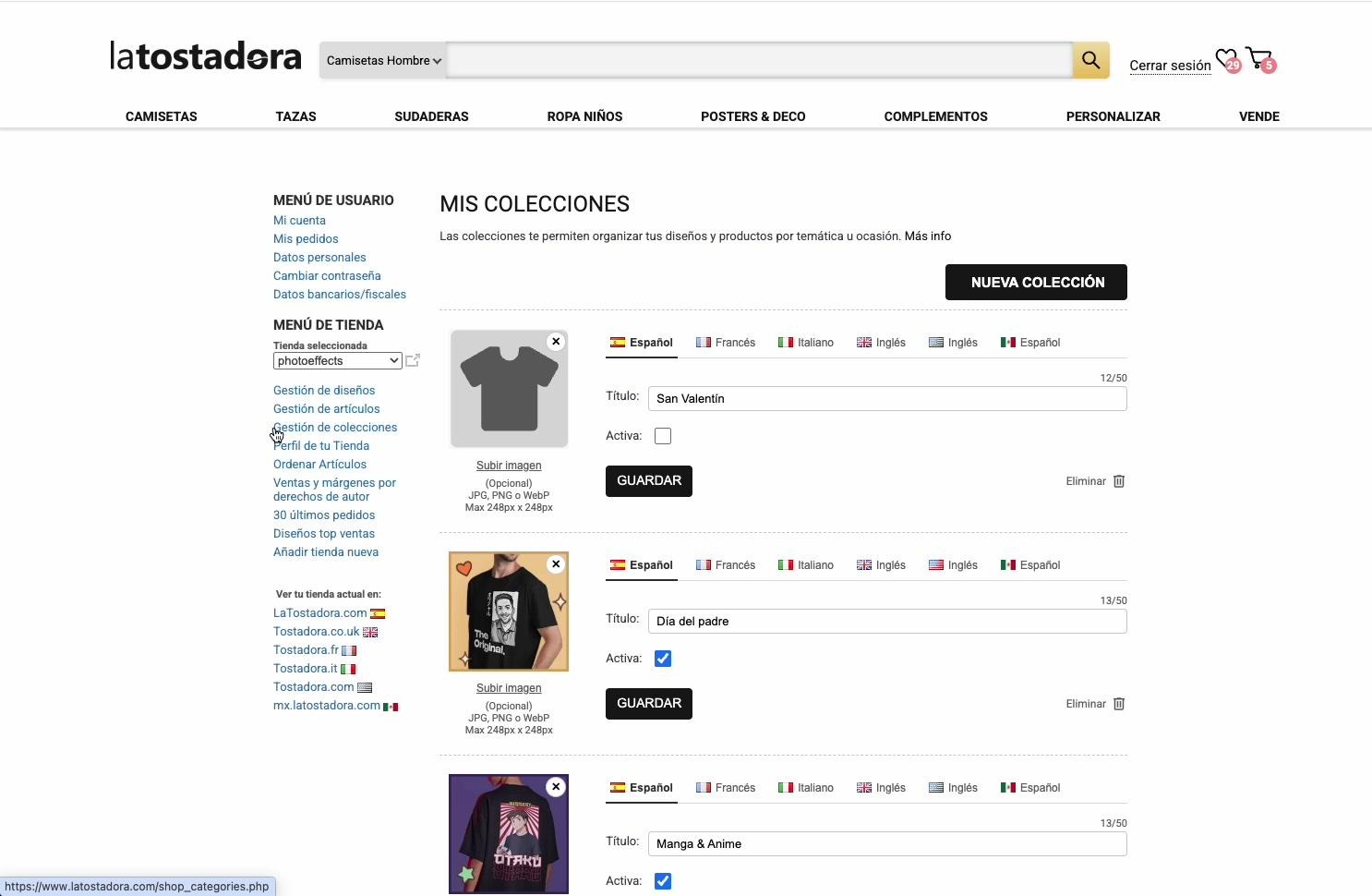Screen dimensions: 1372x896
Task: Click the Mexican flag beside mx.latostadora.com
Action: pos(391,706)
